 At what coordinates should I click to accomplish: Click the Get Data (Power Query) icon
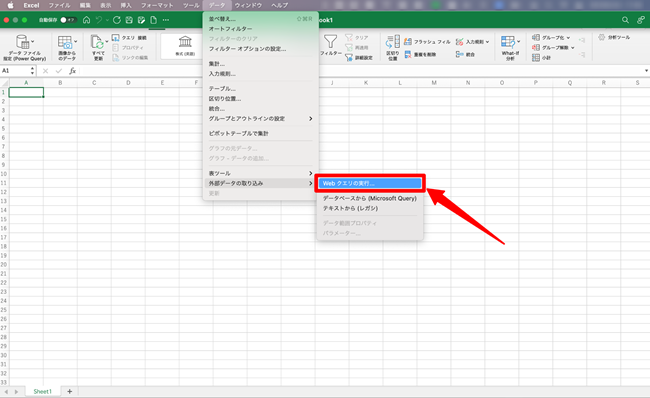(x=22, y=42)
